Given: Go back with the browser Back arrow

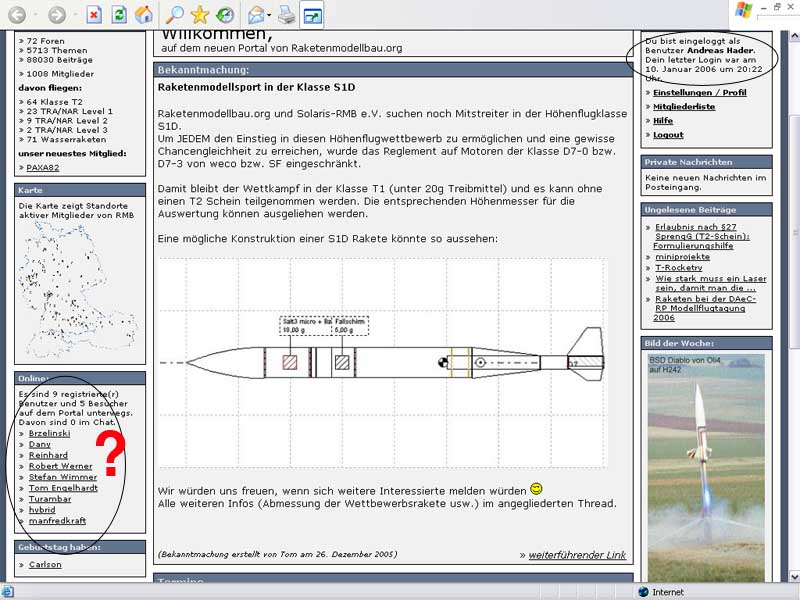Looking at the screenshot, I should coord(17,14).
